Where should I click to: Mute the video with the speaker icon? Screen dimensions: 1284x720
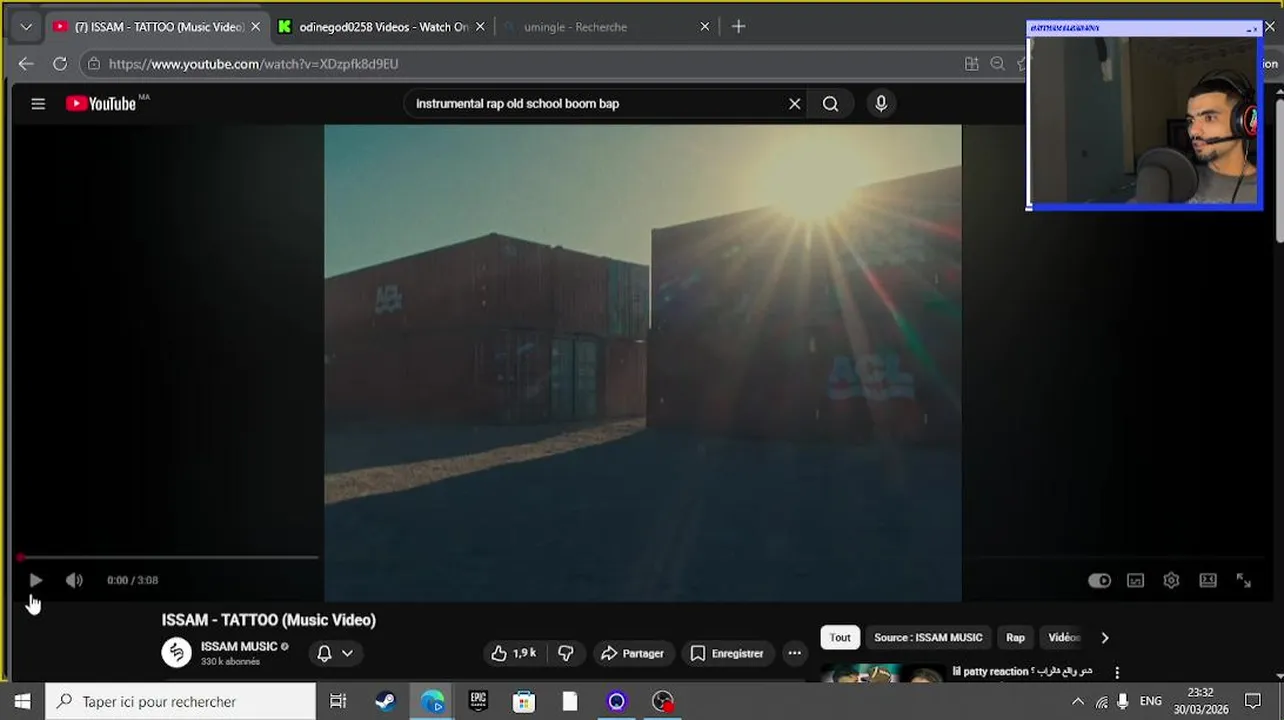point(74,580)
